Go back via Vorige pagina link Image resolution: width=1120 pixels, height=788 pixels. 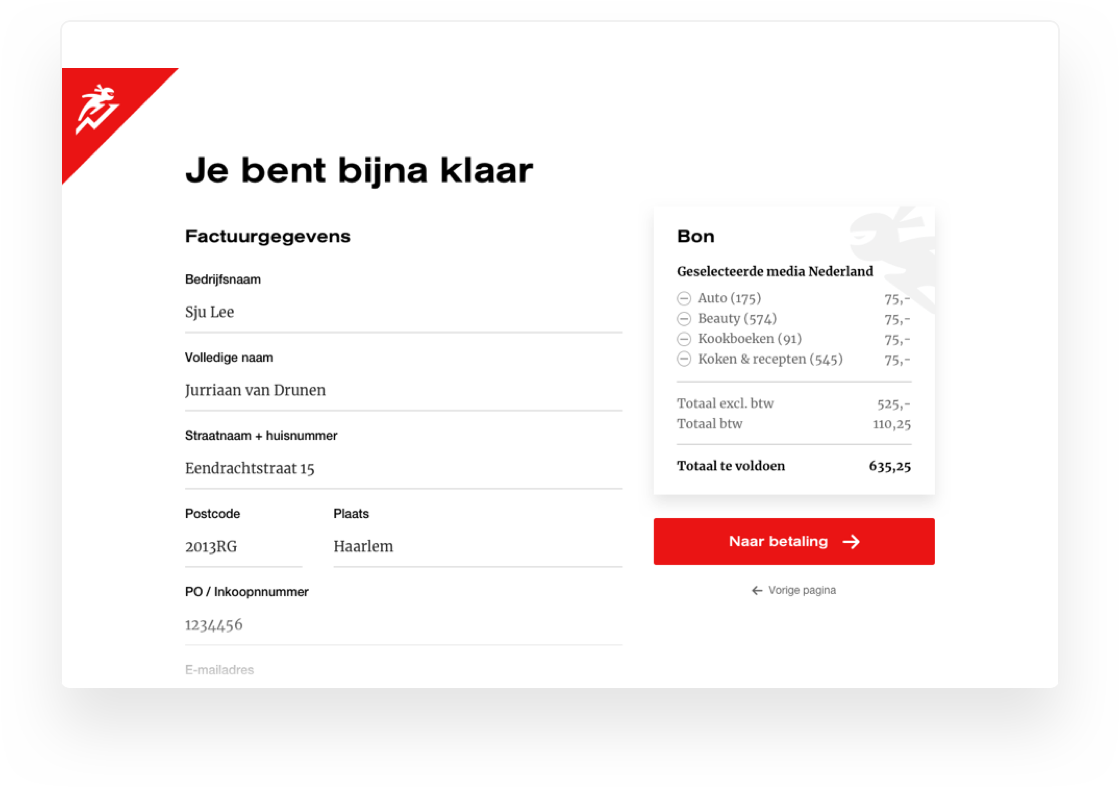[x=794, y=590]
